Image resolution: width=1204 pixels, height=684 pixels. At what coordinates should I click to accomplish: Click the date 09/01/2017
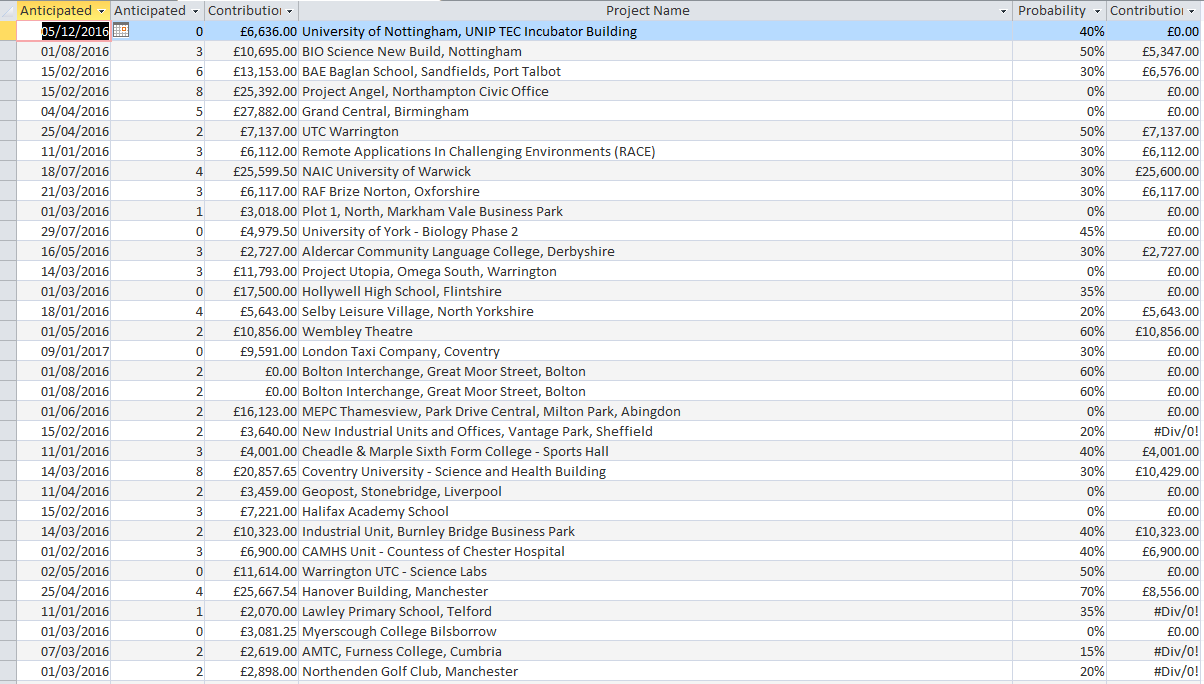point(75,351)
